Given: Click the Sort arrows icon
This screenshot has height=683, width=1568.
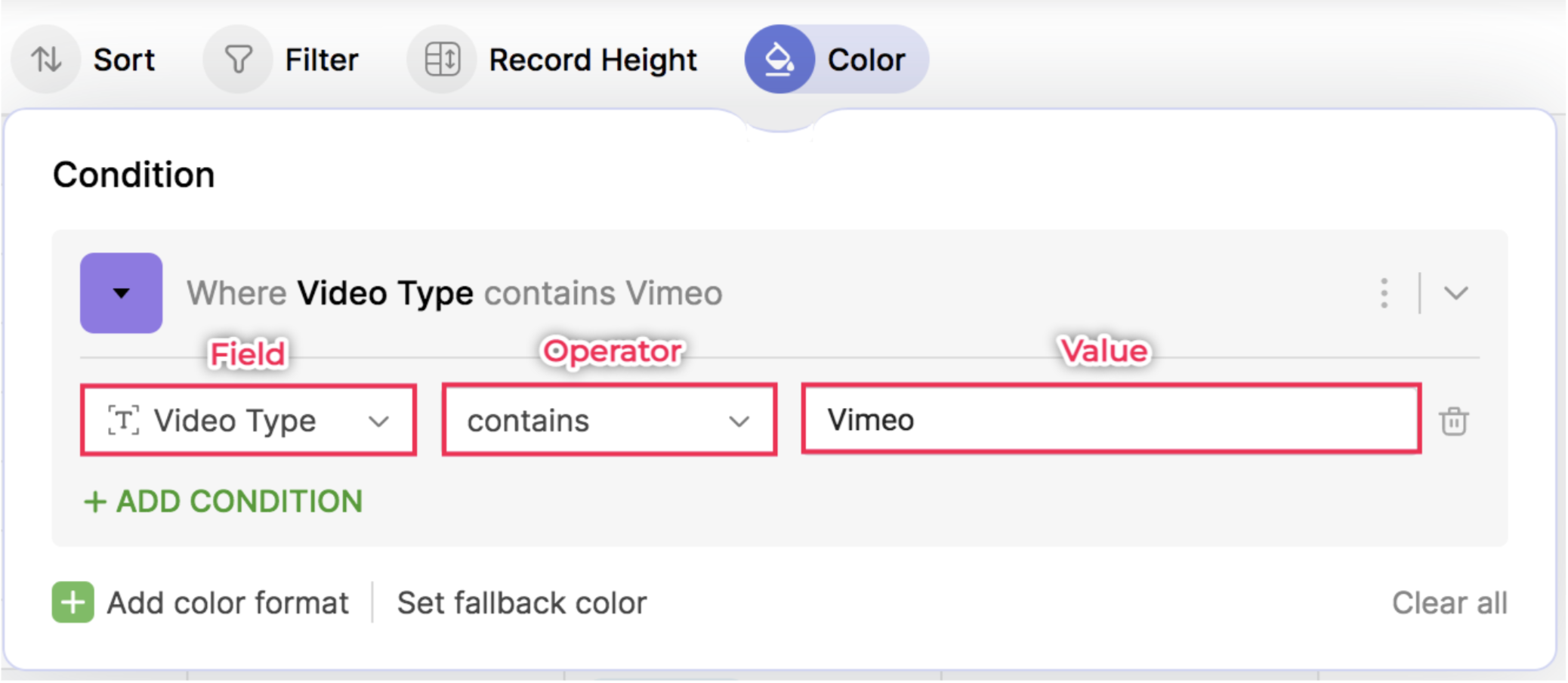Looking at the screenshot, I should (x=46, y=60).
